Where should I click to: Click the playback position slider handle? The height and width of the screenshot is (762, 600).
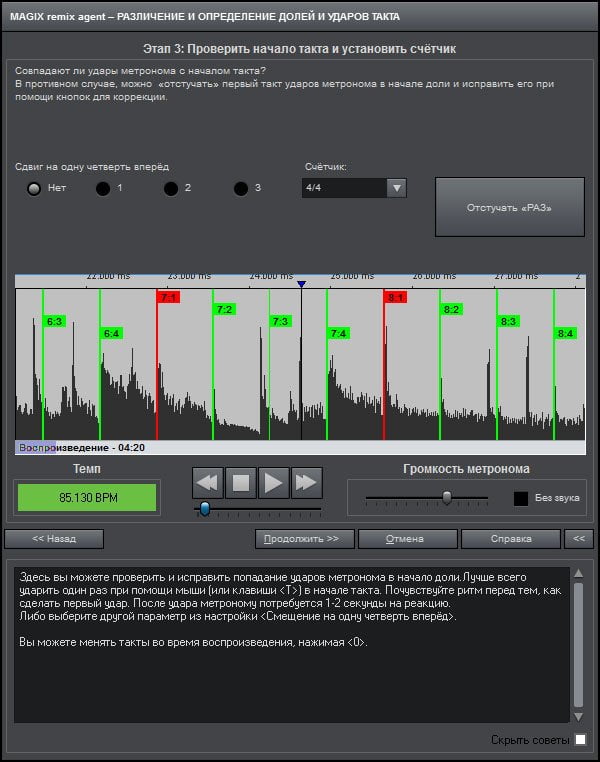coord(205,509)
